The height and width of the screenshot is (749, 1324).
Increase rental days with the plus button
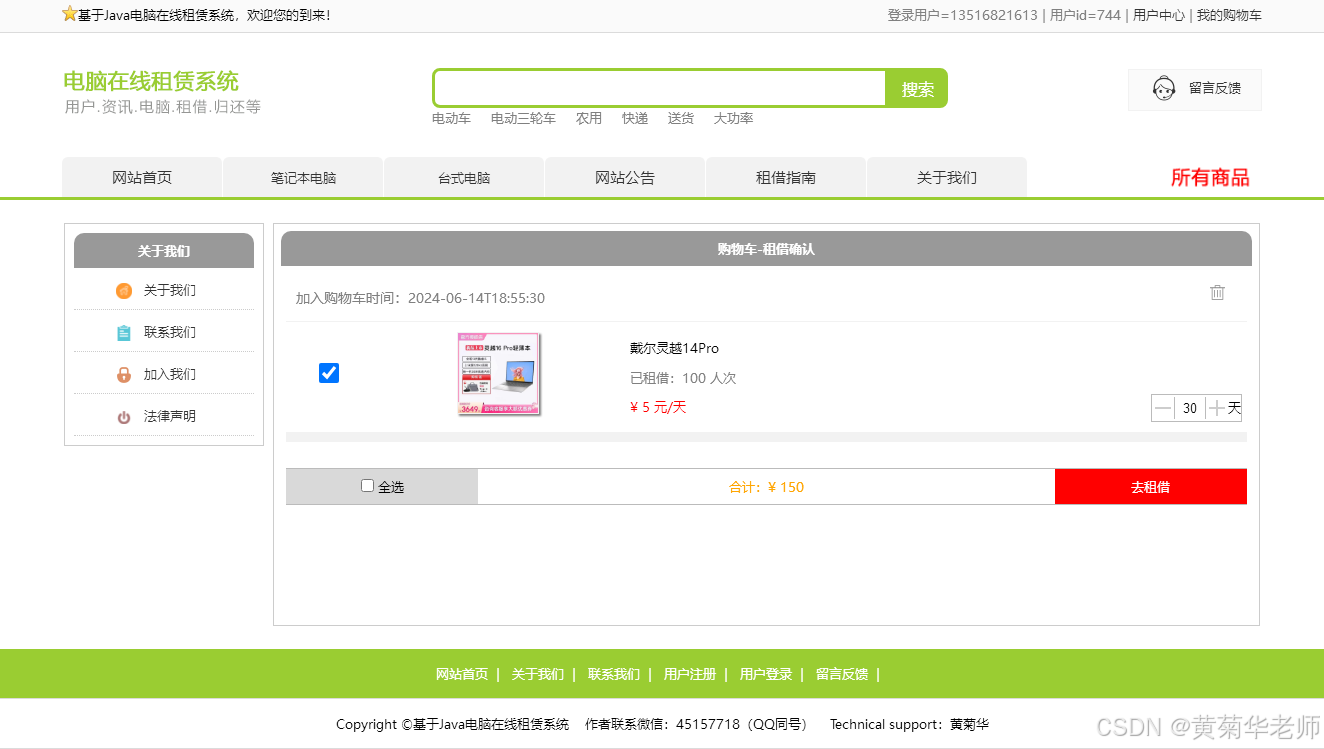(x=1216, y=408)
